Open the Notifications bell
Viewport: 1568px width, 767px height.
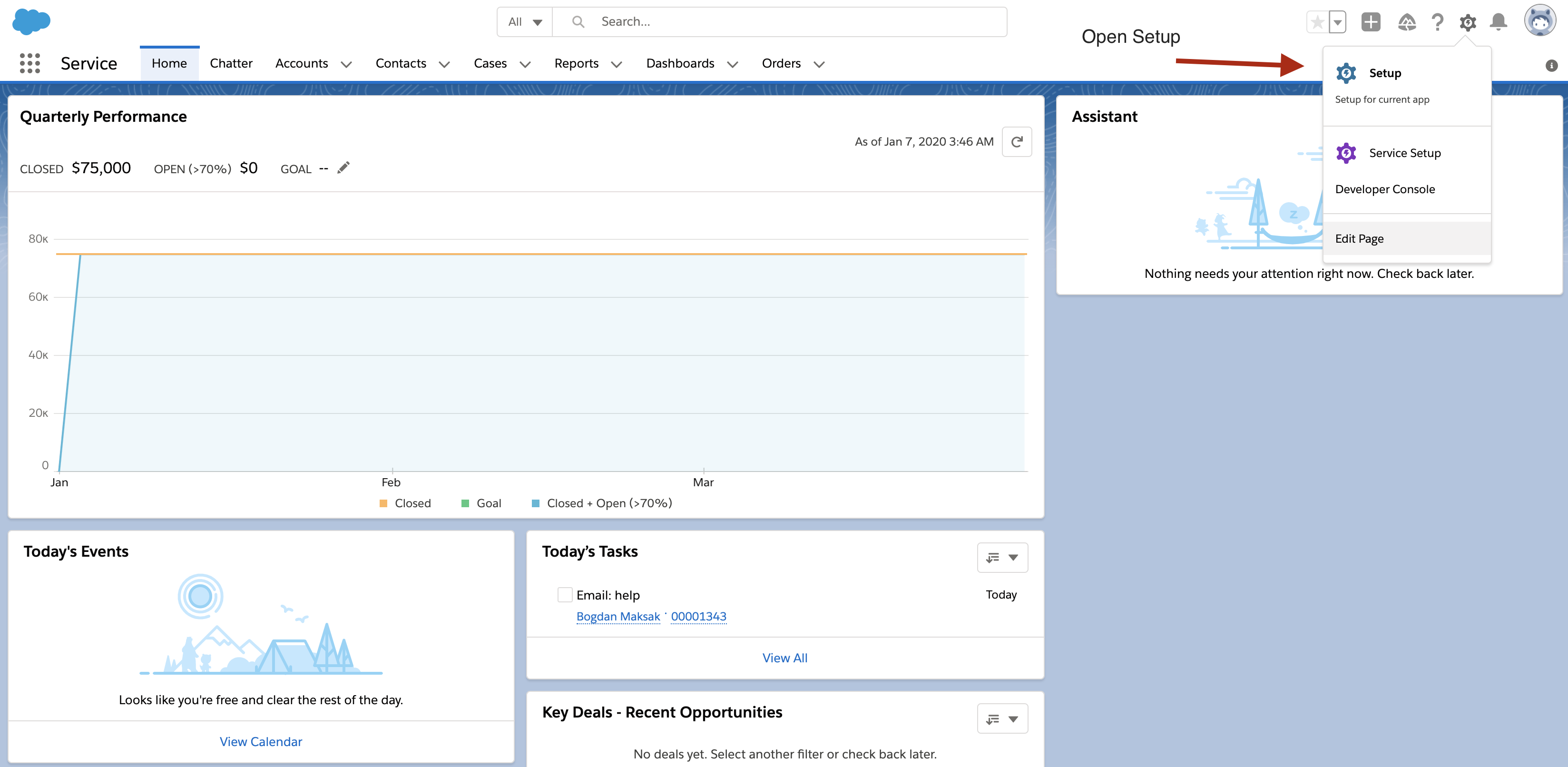point(1498,22)
